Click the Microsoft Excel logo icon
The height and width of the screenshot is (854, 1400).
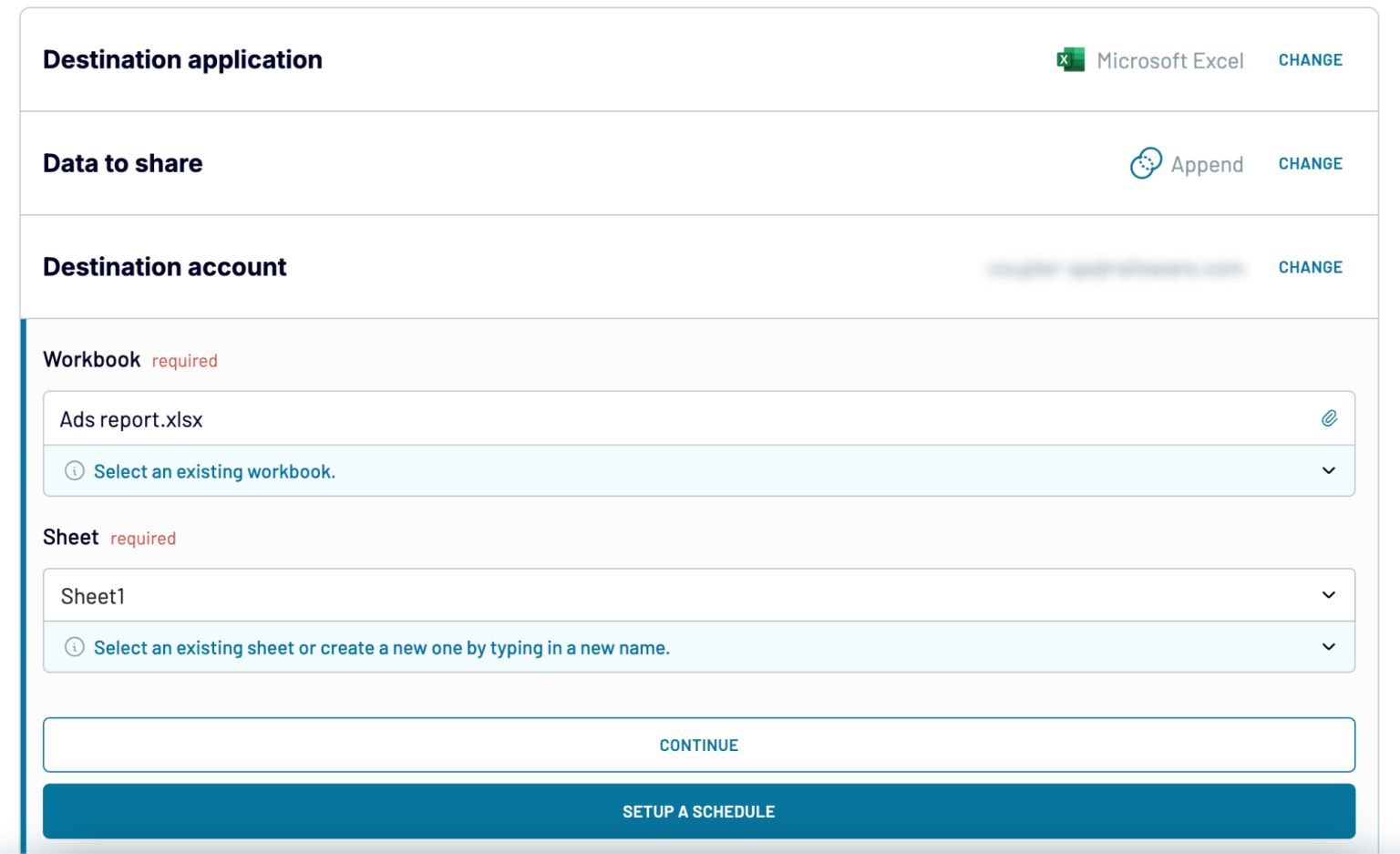pyautogui.click(x=1070, y=60)
